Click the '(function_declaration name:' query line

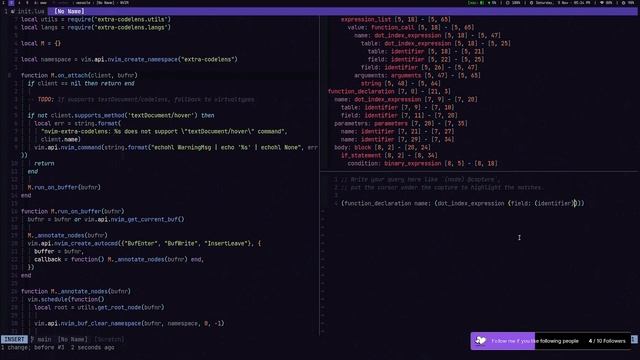[x=462, y=203]
